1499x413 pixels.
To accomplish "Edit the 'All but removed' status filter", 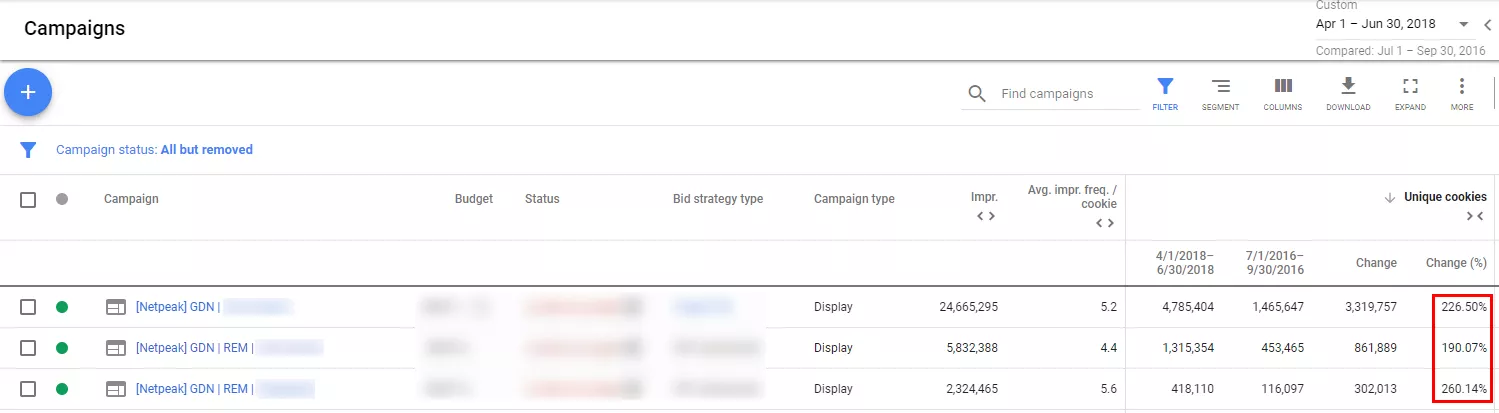I will click(x=207, y=150).
